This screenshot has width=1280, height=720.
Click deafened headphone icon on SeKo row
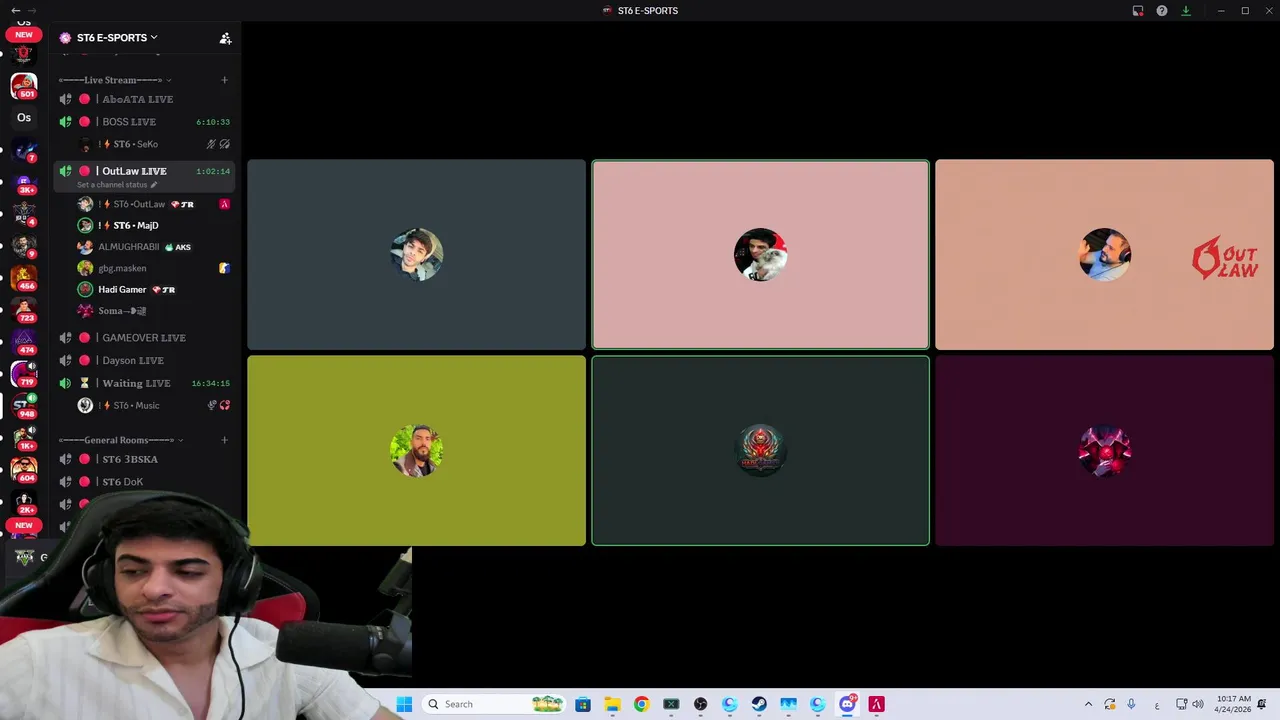coord(225,144)
